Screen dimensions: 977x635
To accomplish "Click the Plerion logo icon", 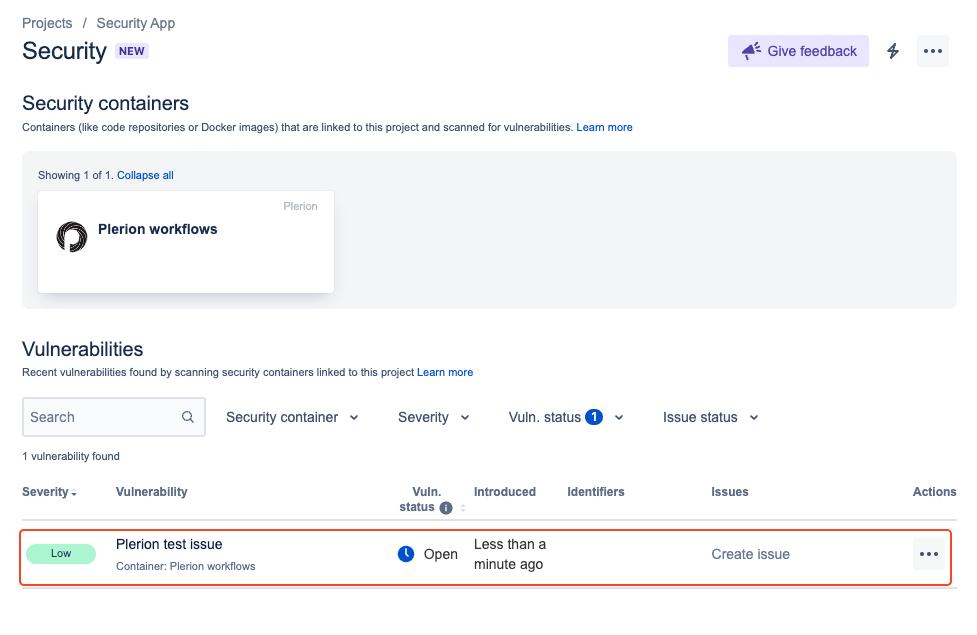I will click(x=72, y=237).
